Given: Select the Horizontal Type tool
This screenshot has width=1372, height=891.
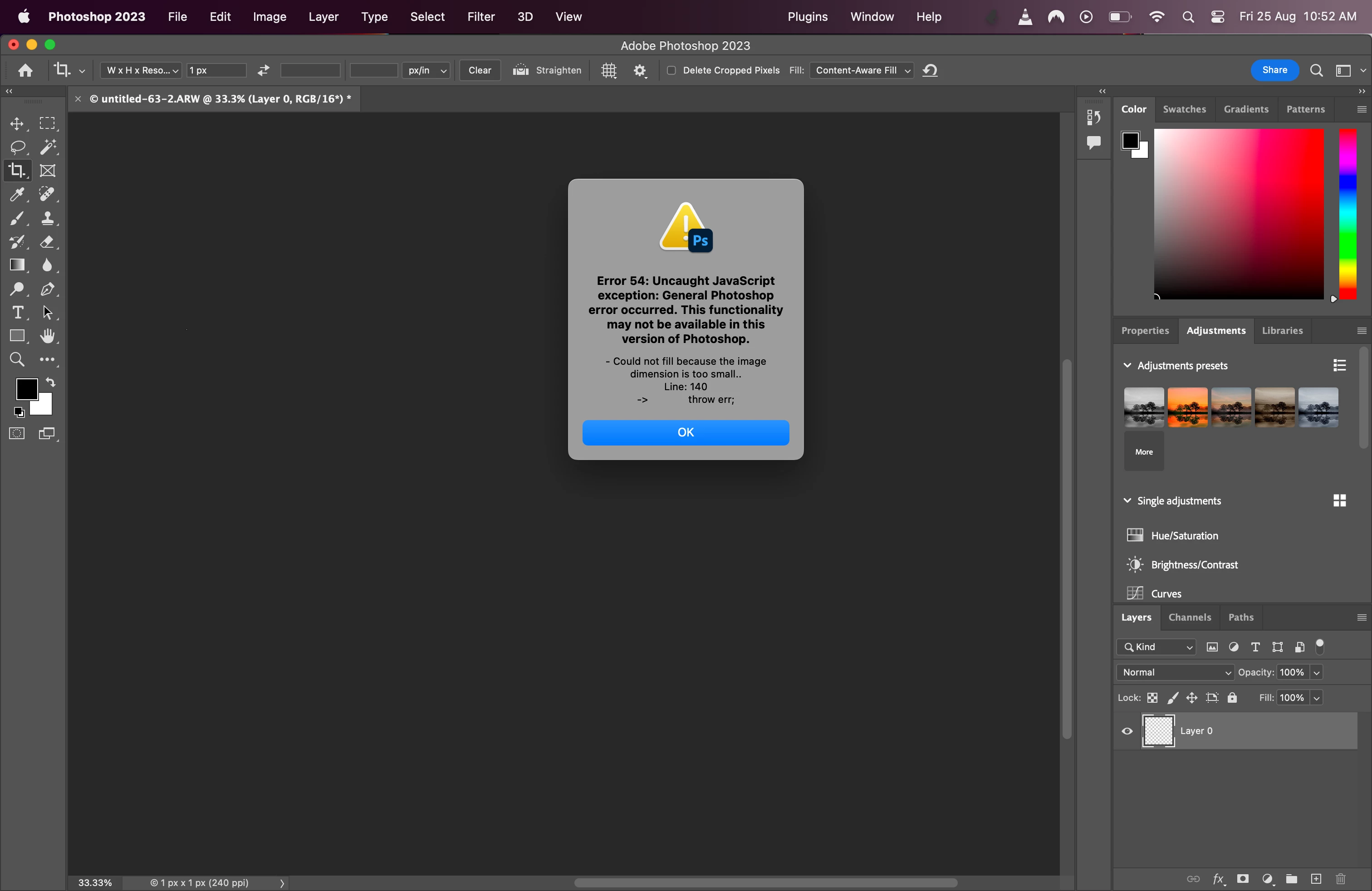Looking at the screenshot, I should pyautogui.click(x=17, y=313).
